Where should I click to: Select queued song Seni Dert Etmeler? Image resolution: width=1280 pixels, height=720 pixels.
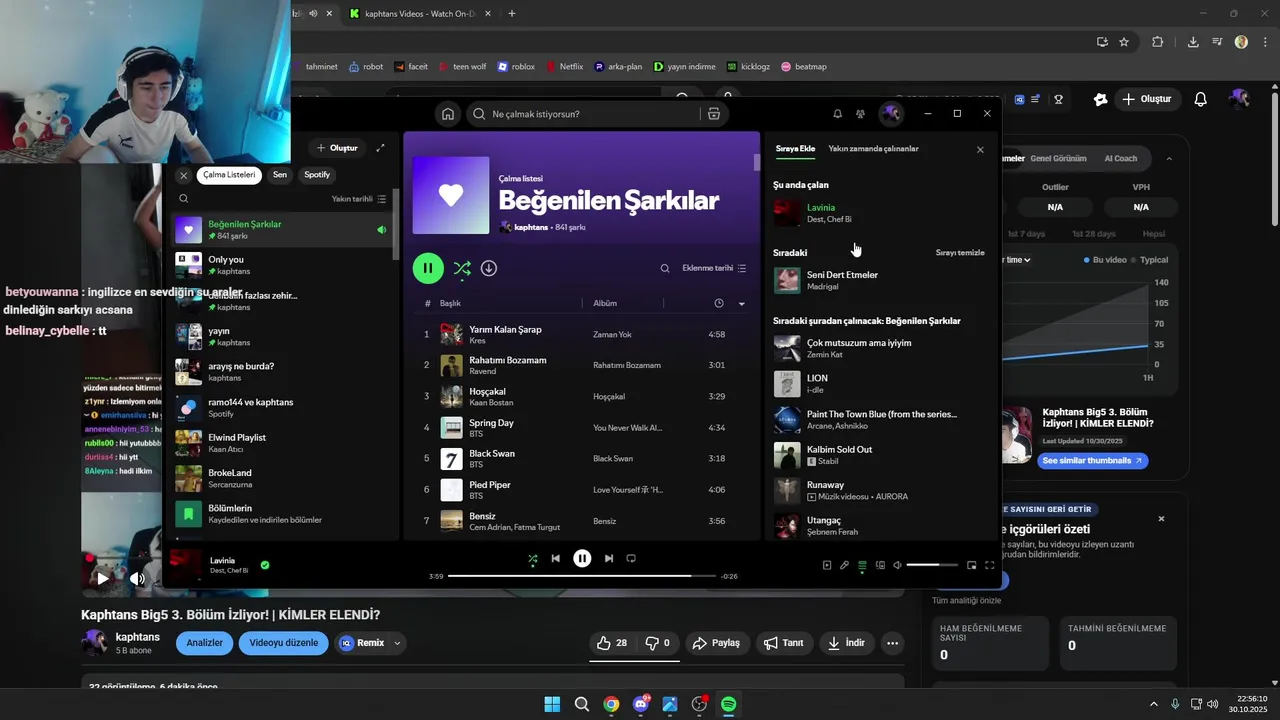pyautogui.click(x=880, y=280)
